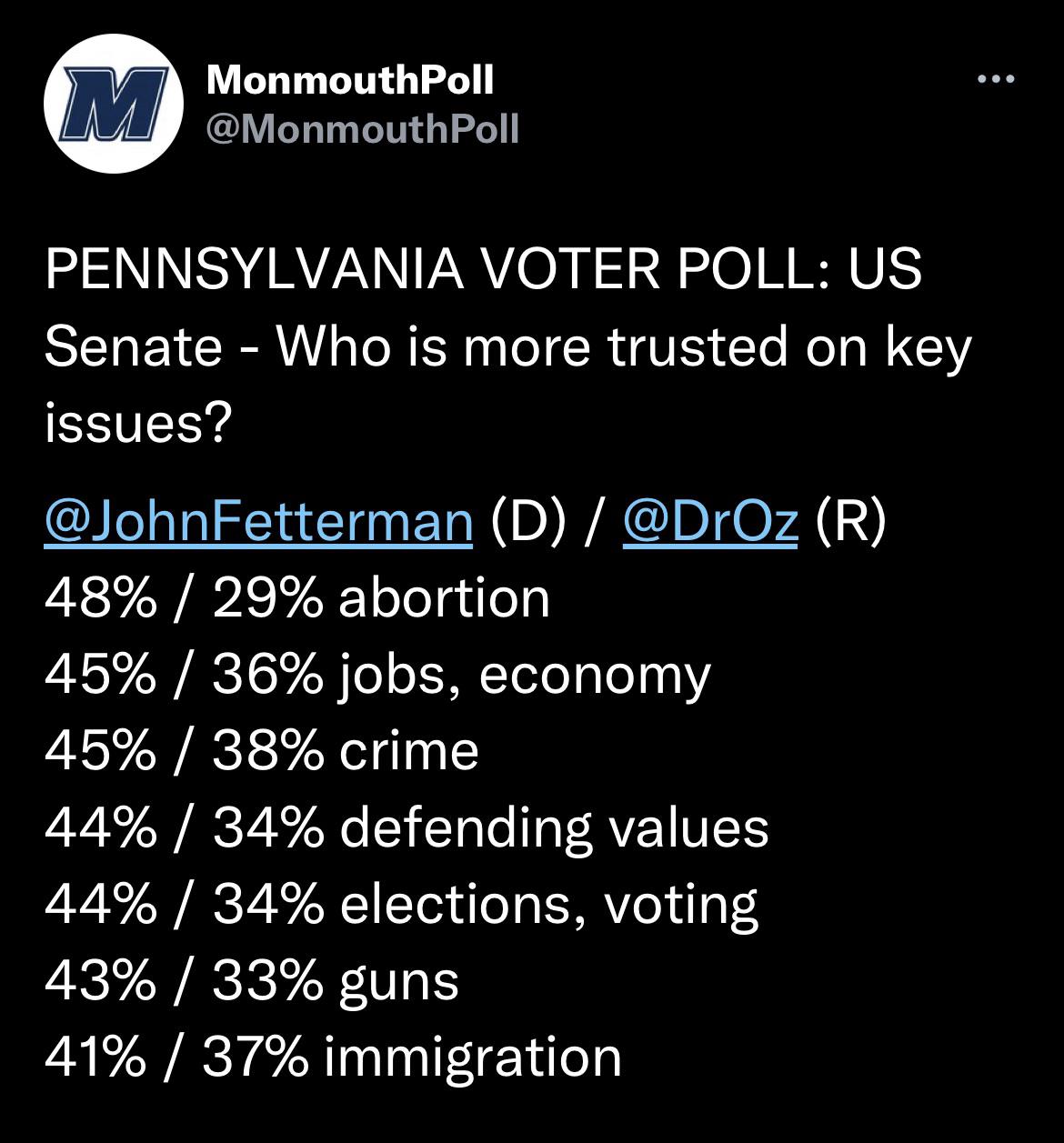Screen dimensions: 1064x1143
Task: Open the tweet's three-dot more options menu
Action: [x=995, y=80]
